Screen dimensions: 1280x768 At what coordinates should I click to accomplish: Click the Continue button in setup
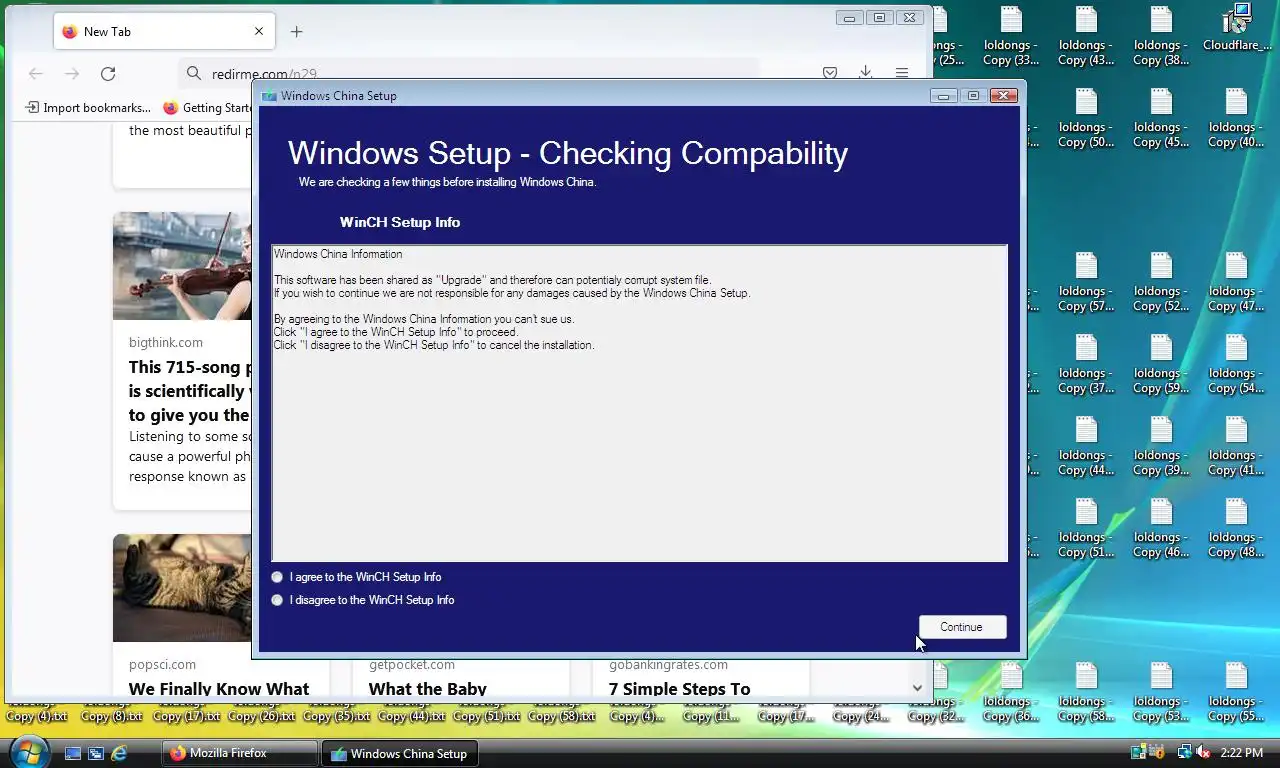coord(962,627)
